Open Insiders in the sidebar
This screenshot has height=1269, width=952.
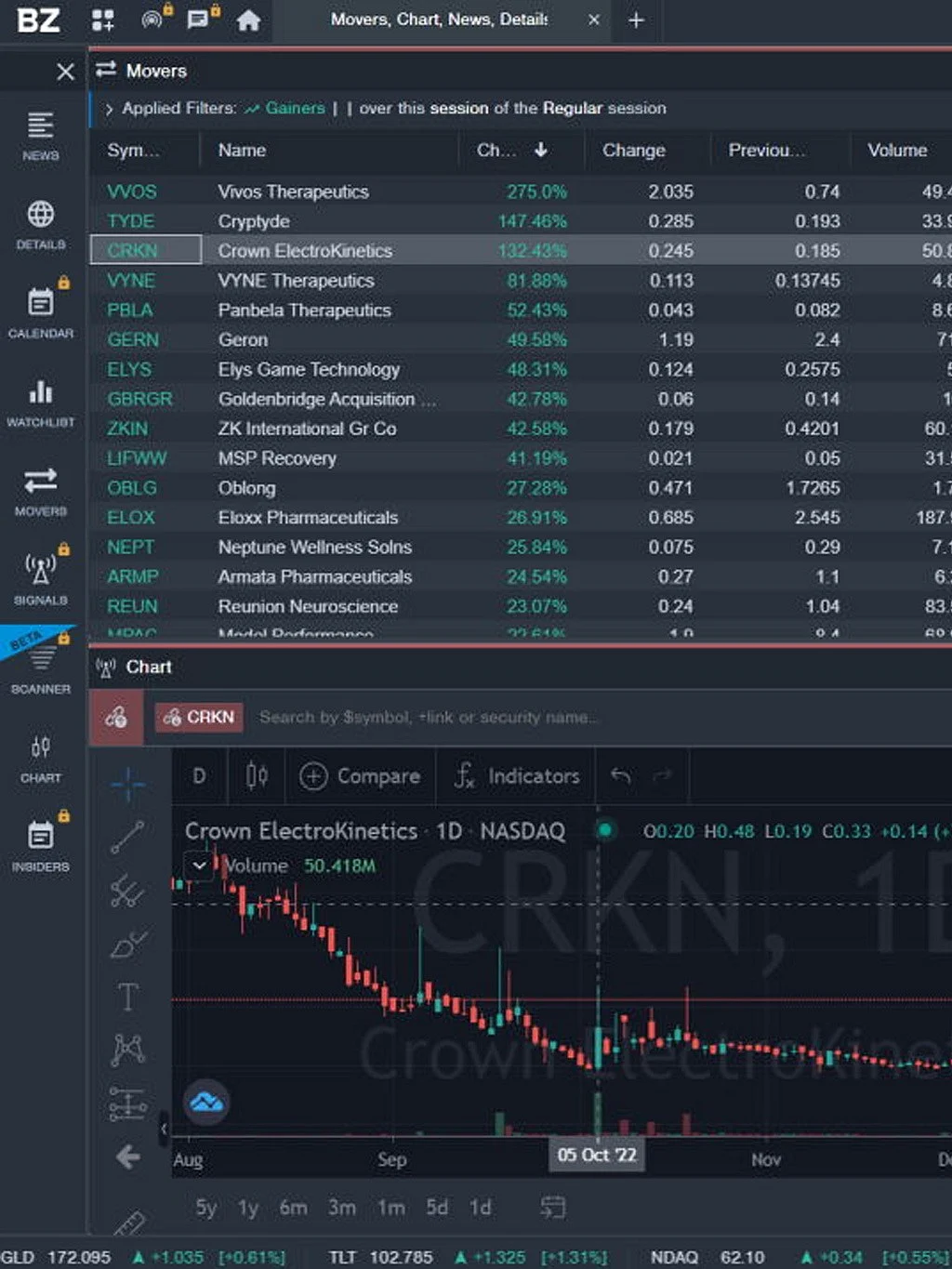[x=41, y=844]
